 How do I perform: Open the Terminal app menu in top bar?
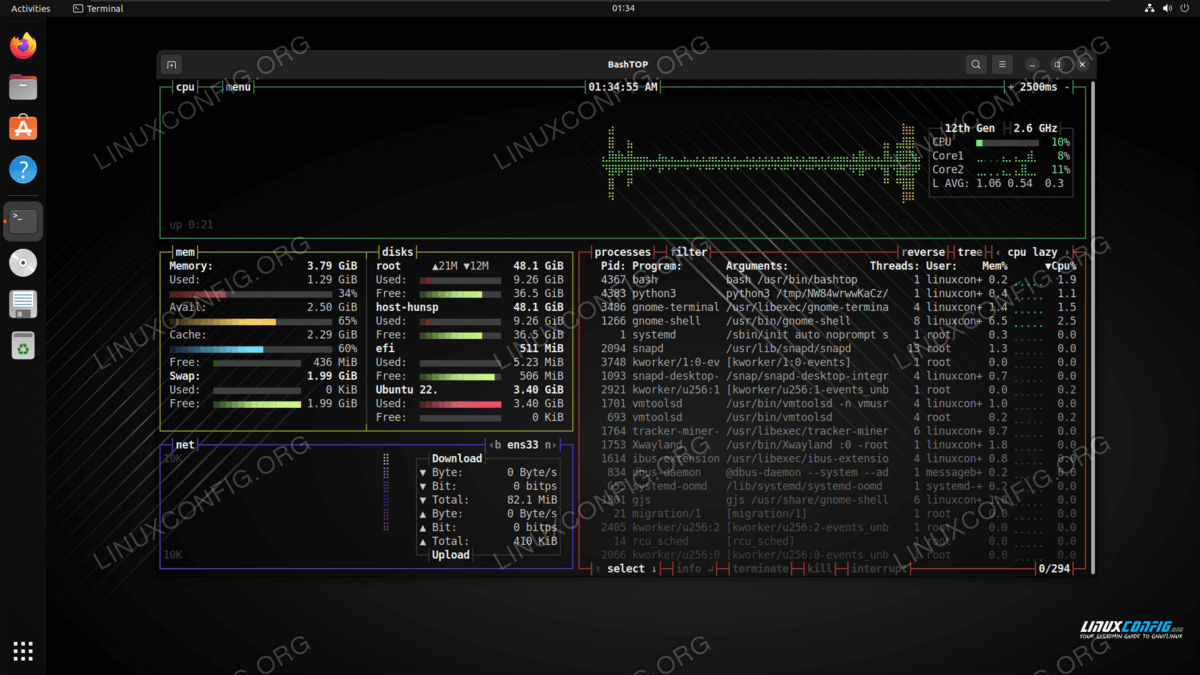pyautogui.click(x=98, y=8)
